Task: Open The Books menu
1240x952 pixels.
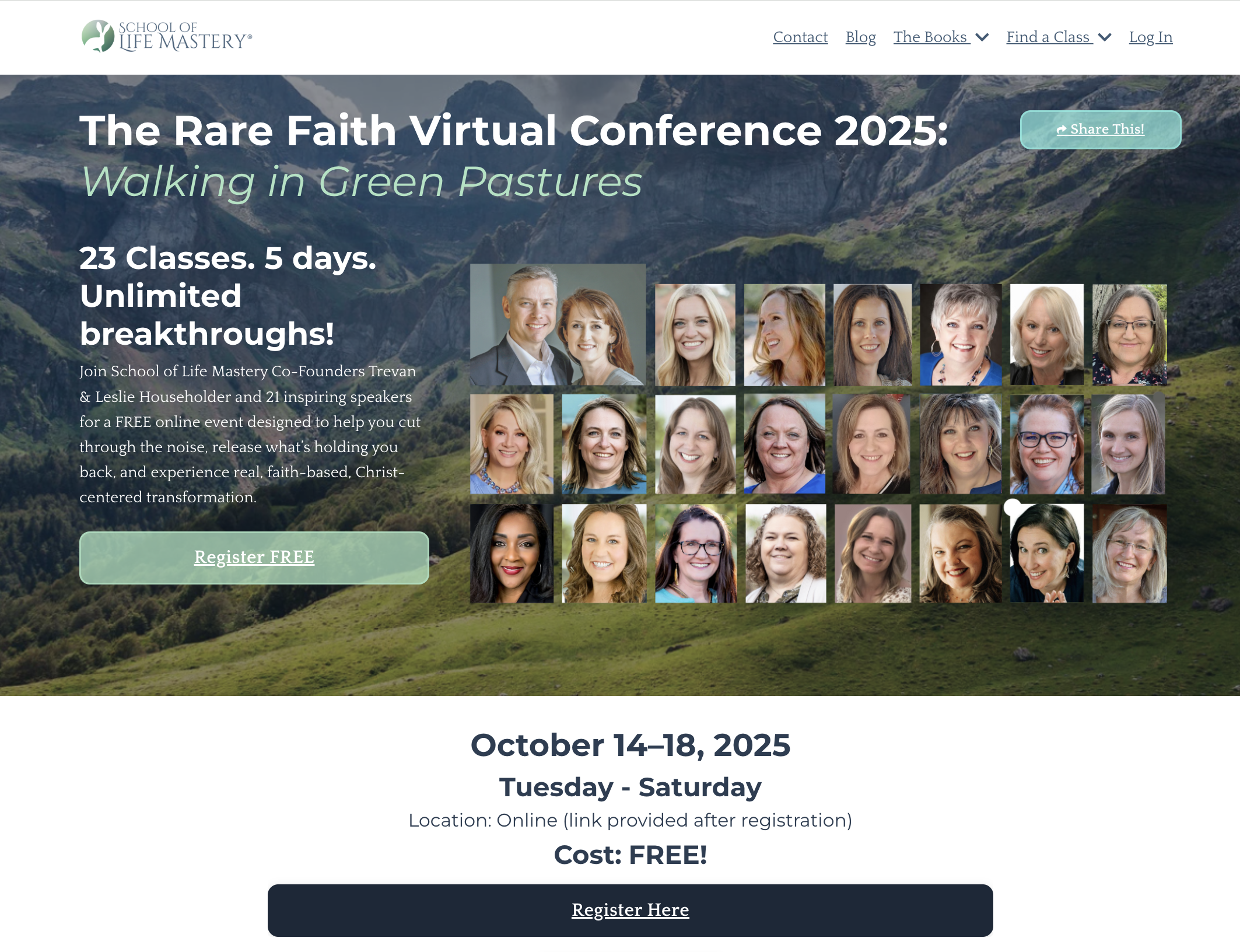Action: click(930, 37)
